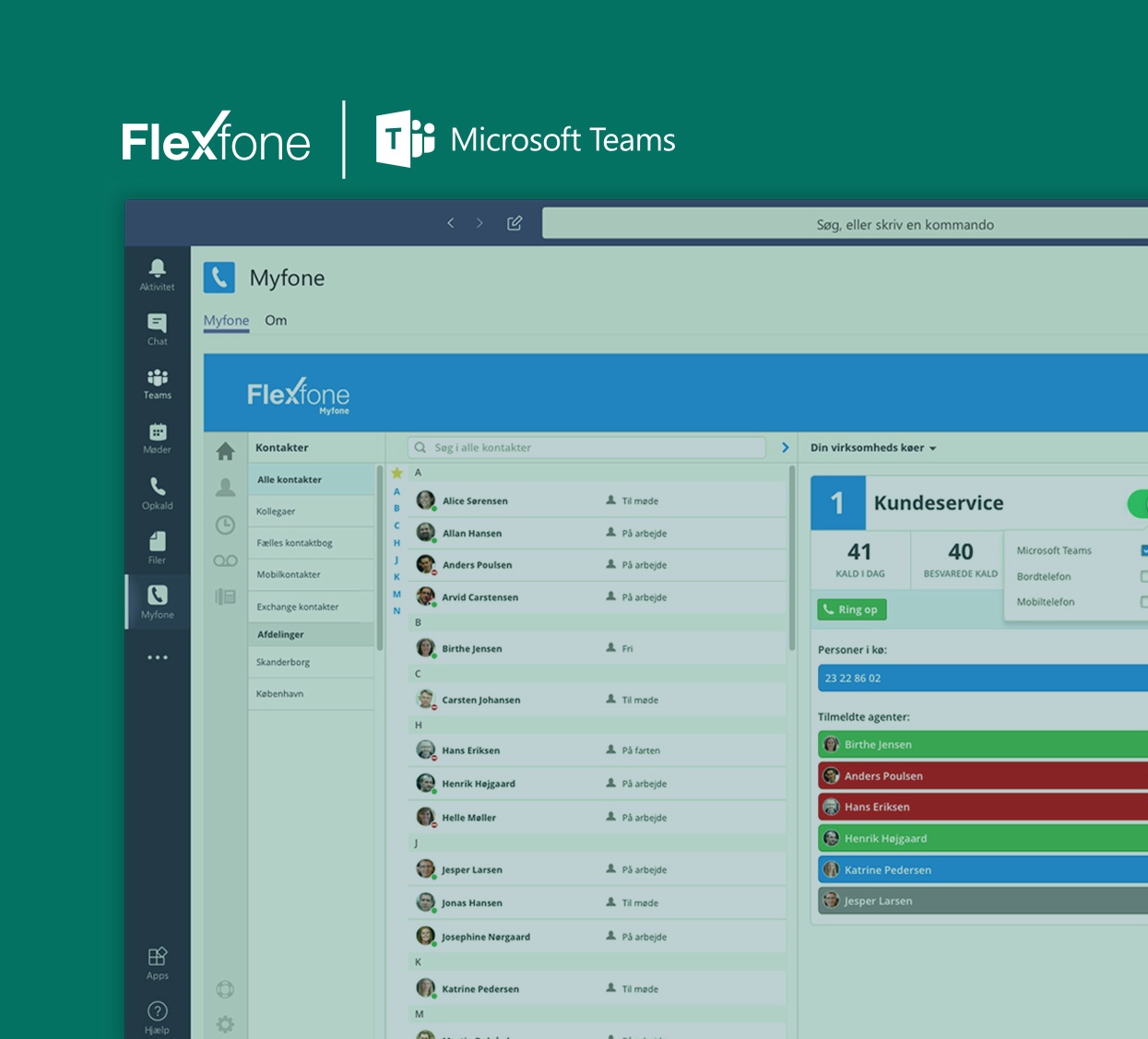Jump to letter H in index
Image resolution: width=1148 pixels, height=1039 pixels.
397,543
